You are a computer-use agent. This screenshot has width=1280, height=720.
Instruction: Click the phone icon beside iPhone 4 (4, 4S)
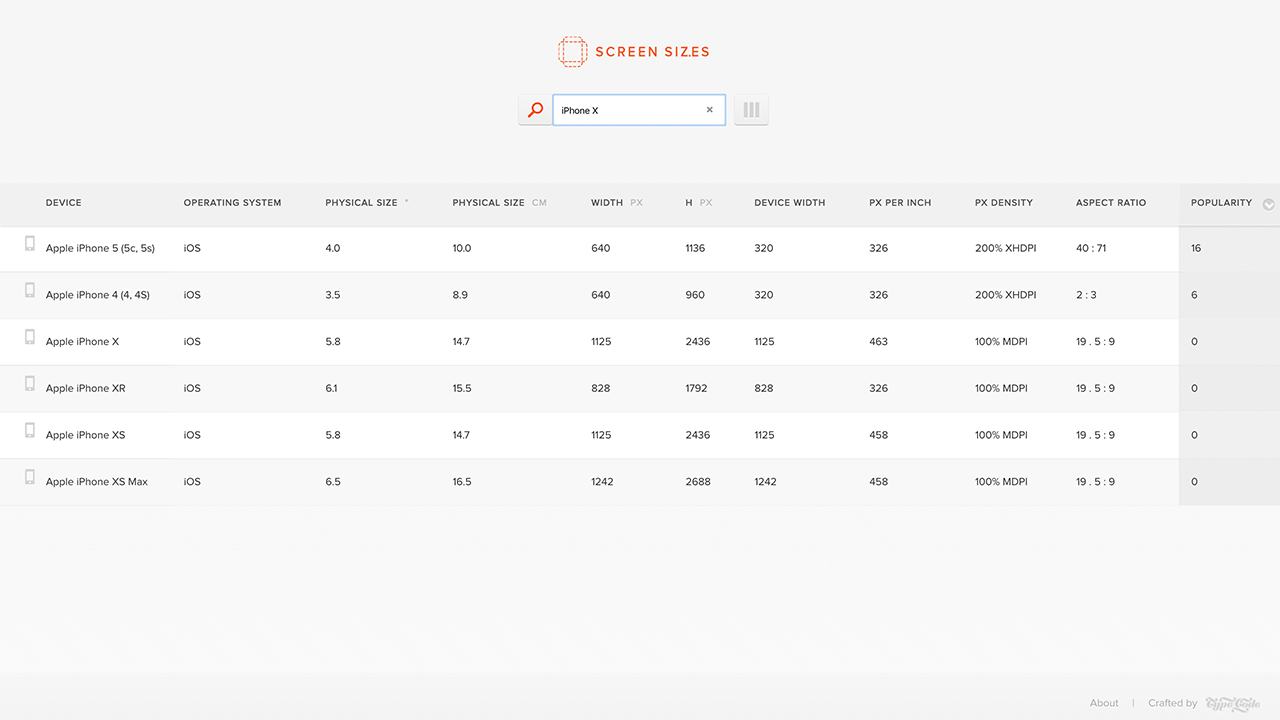(x=30, y=291)
